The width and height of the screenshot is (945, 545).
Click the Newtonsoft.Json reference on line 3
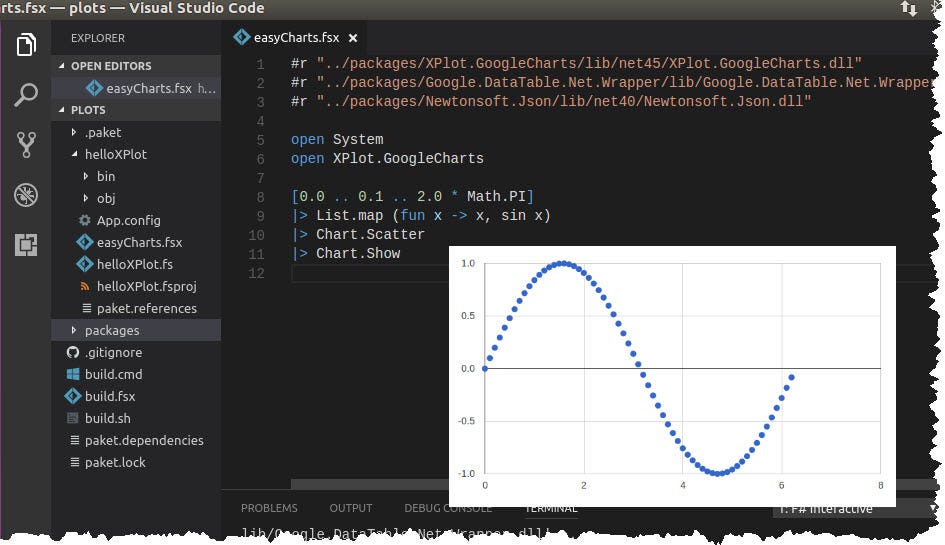coord(564,101)
